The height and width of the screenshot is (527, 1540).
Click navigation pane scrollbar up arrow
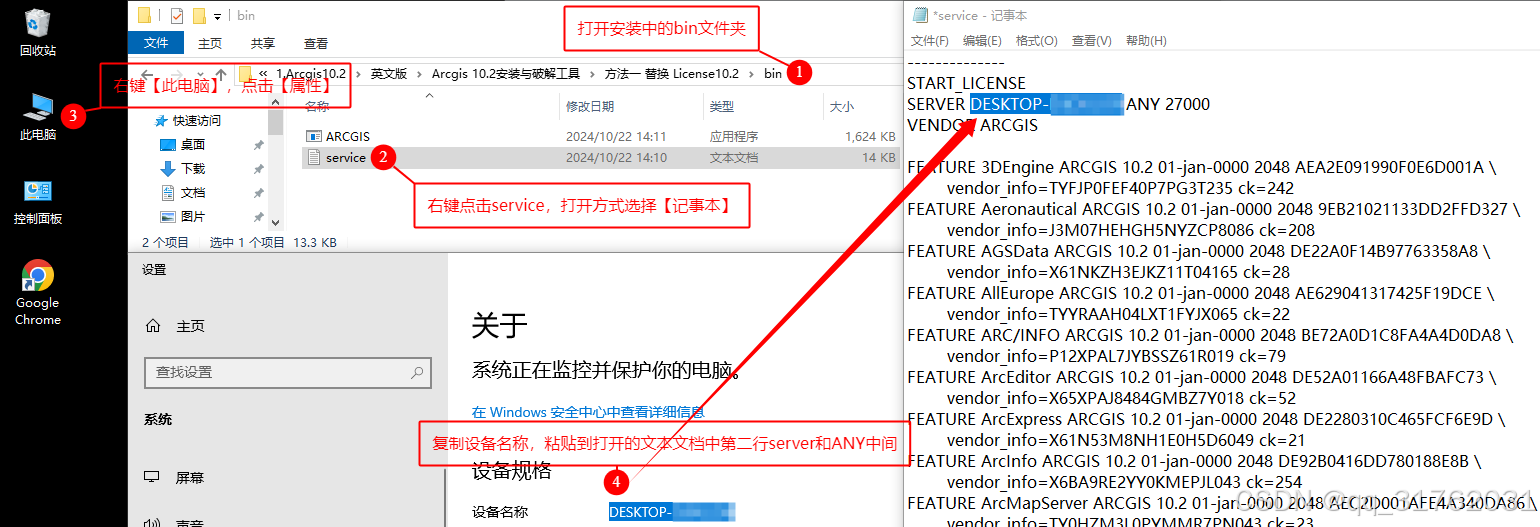[x=276, y=104]
